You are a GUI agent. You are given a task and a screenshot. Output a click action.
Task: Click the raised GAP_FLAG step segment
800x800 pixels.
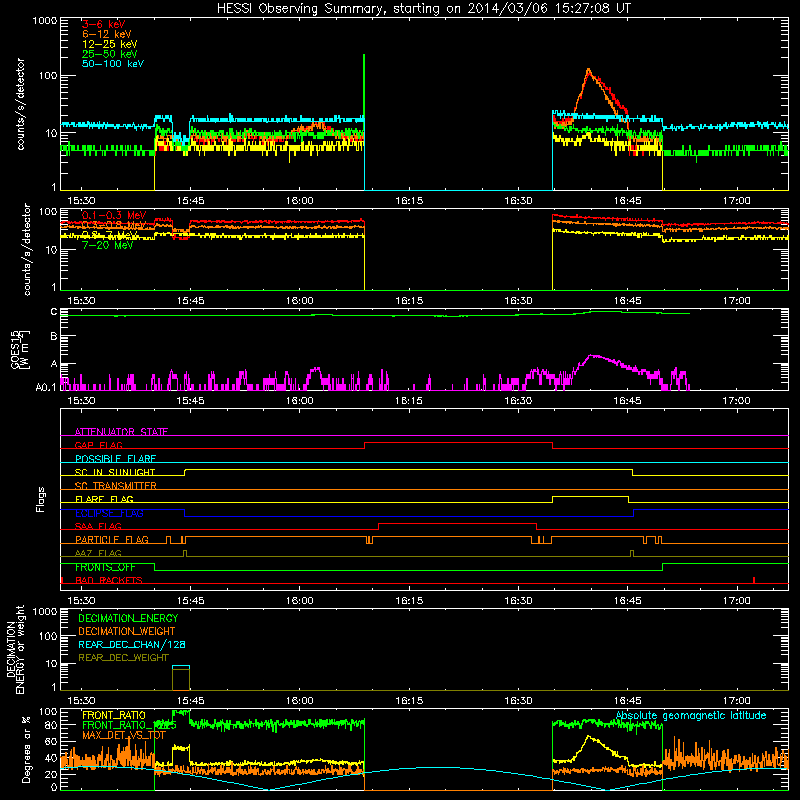[x=458, y=442]
